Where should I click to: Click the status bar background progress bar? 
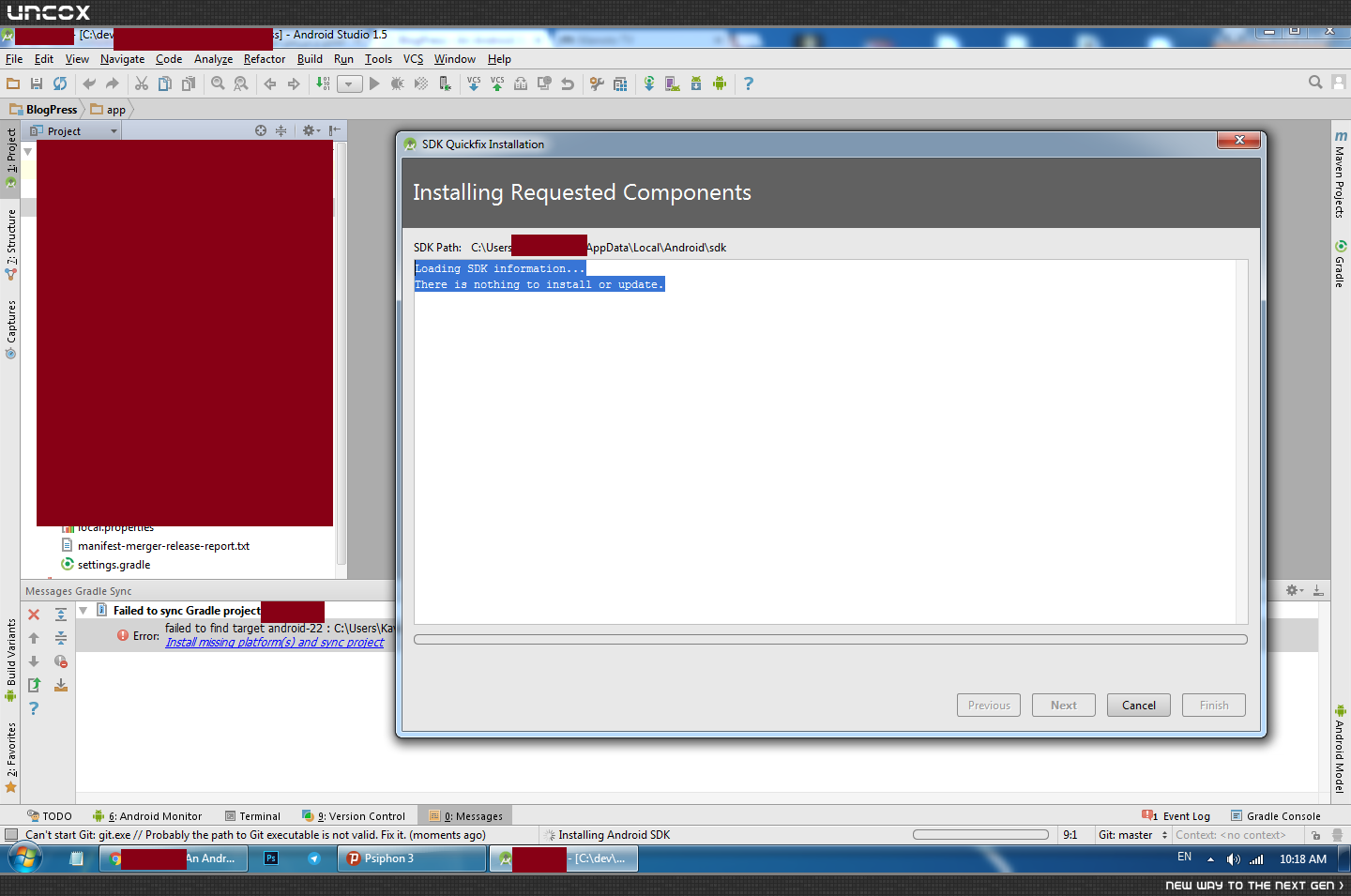coord(980,834)
